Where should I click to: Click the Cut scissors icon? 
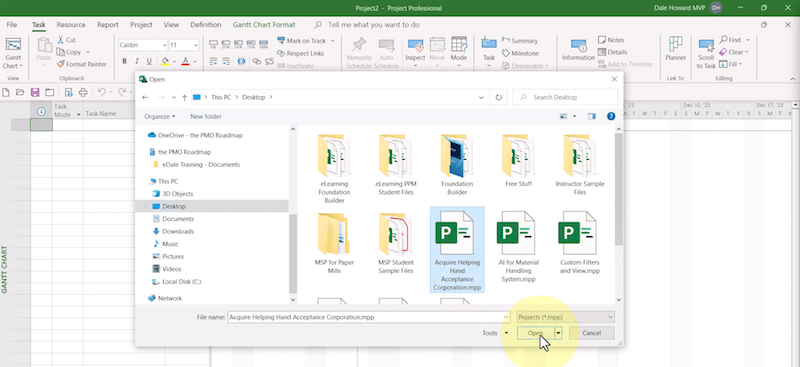61,40
